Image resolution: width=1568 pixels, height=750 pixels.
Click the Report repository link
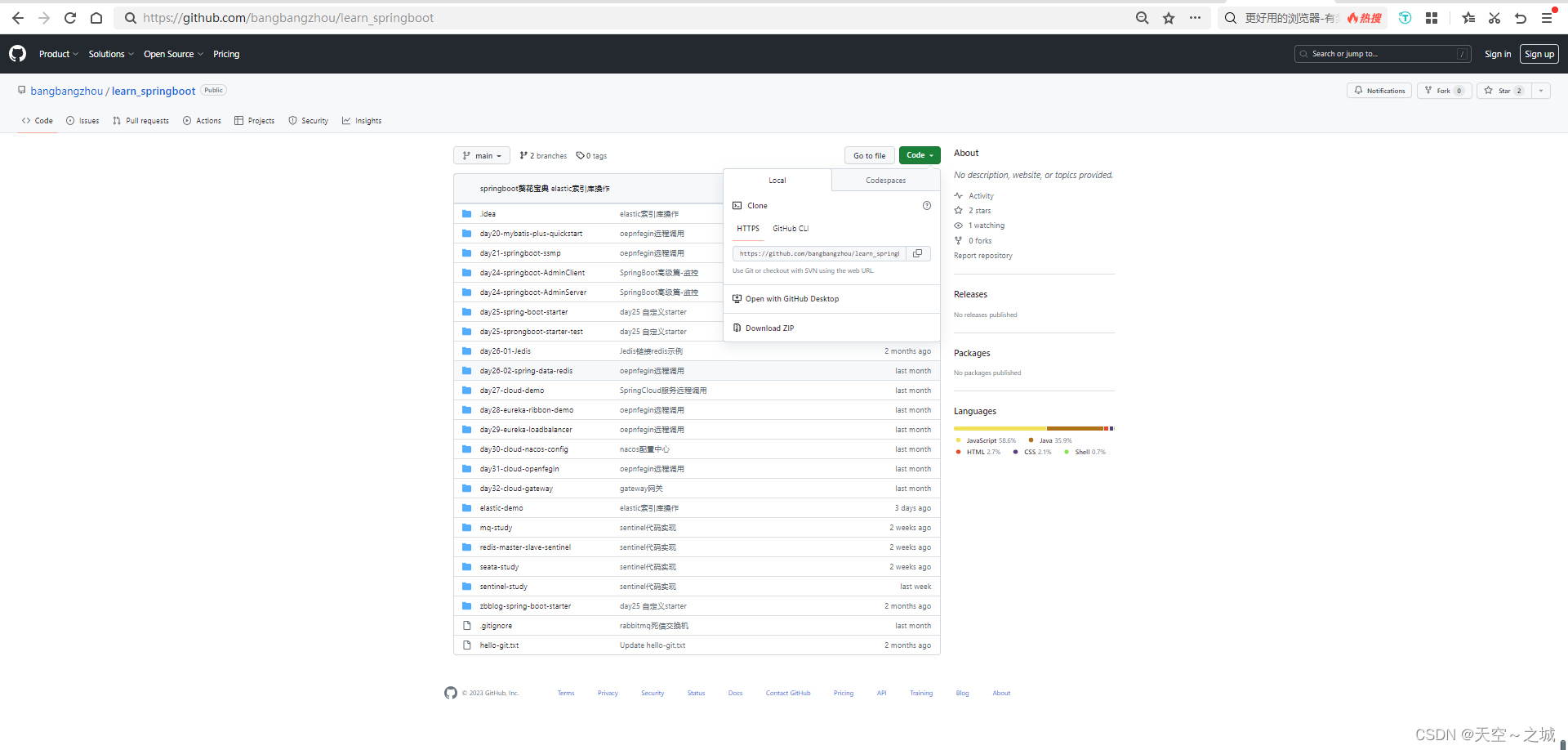(x=983, y=256)
